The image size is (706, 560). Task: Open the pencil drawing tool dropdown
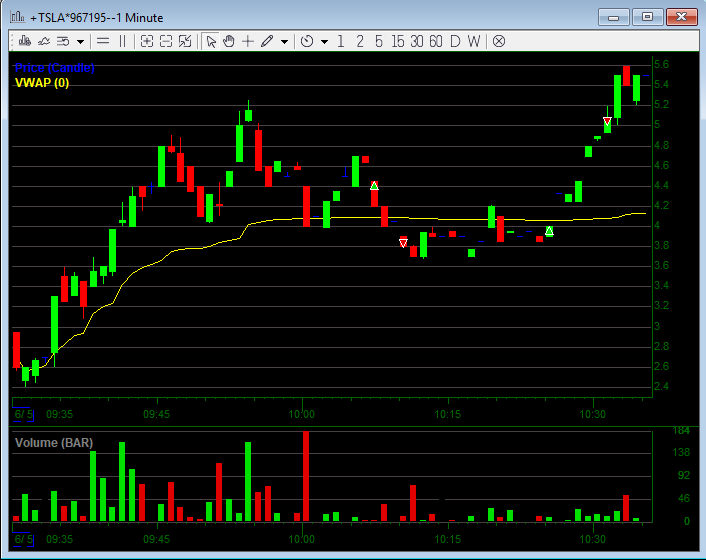click(284, 42)
